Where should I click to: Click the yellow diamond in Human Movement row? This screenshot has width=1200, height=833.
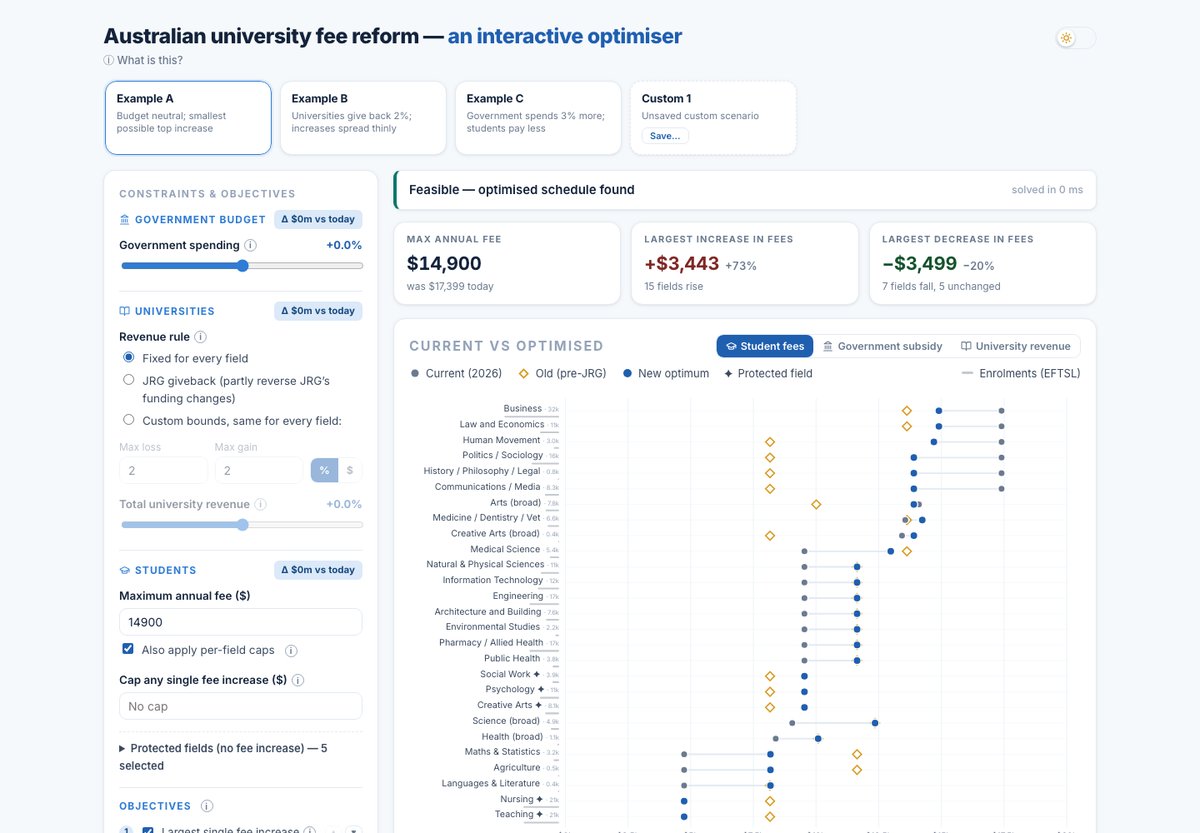770,441
